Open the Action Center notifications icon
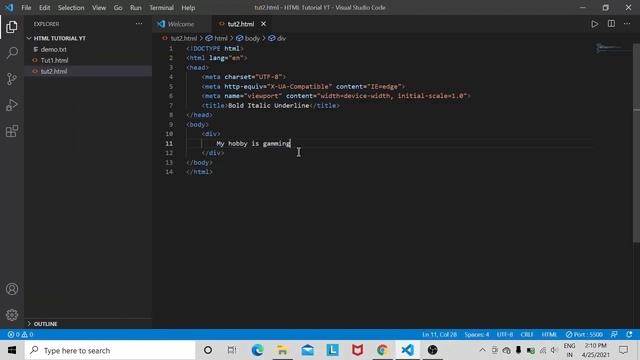The width and height of the screenshot is (640, 360). coord(623,350)
